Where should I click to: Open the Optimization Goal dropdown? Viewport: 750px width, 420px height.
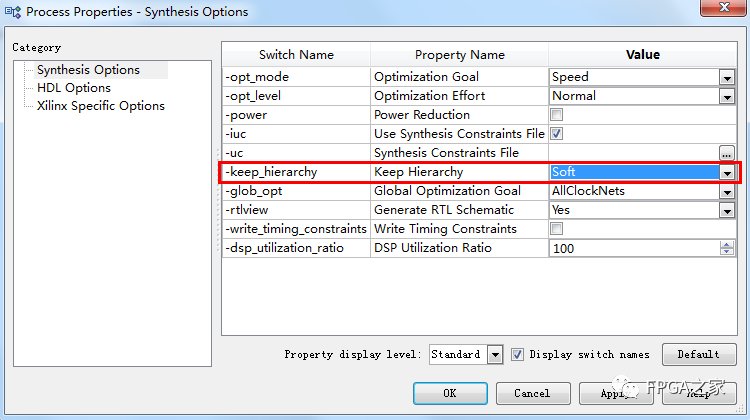coord(727,77)
